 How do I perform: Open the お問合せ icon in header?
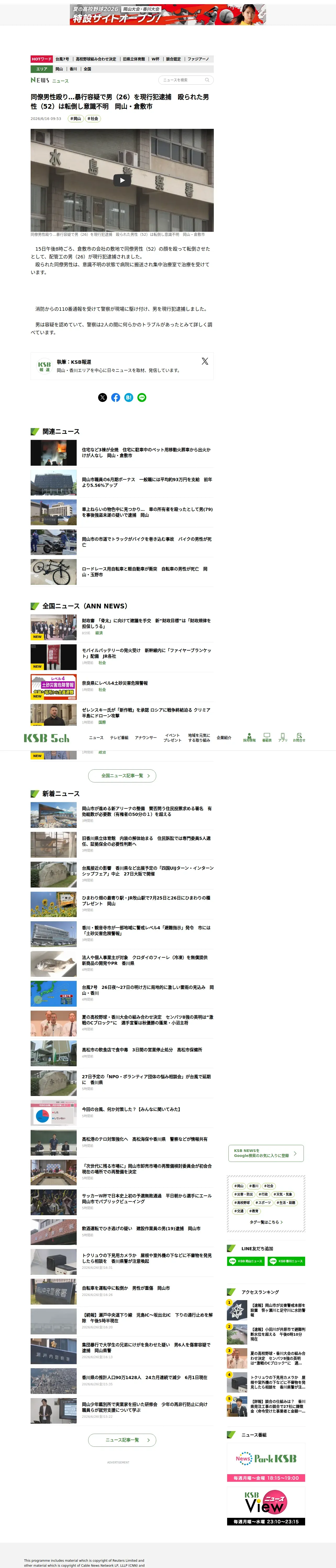point(299,737)
